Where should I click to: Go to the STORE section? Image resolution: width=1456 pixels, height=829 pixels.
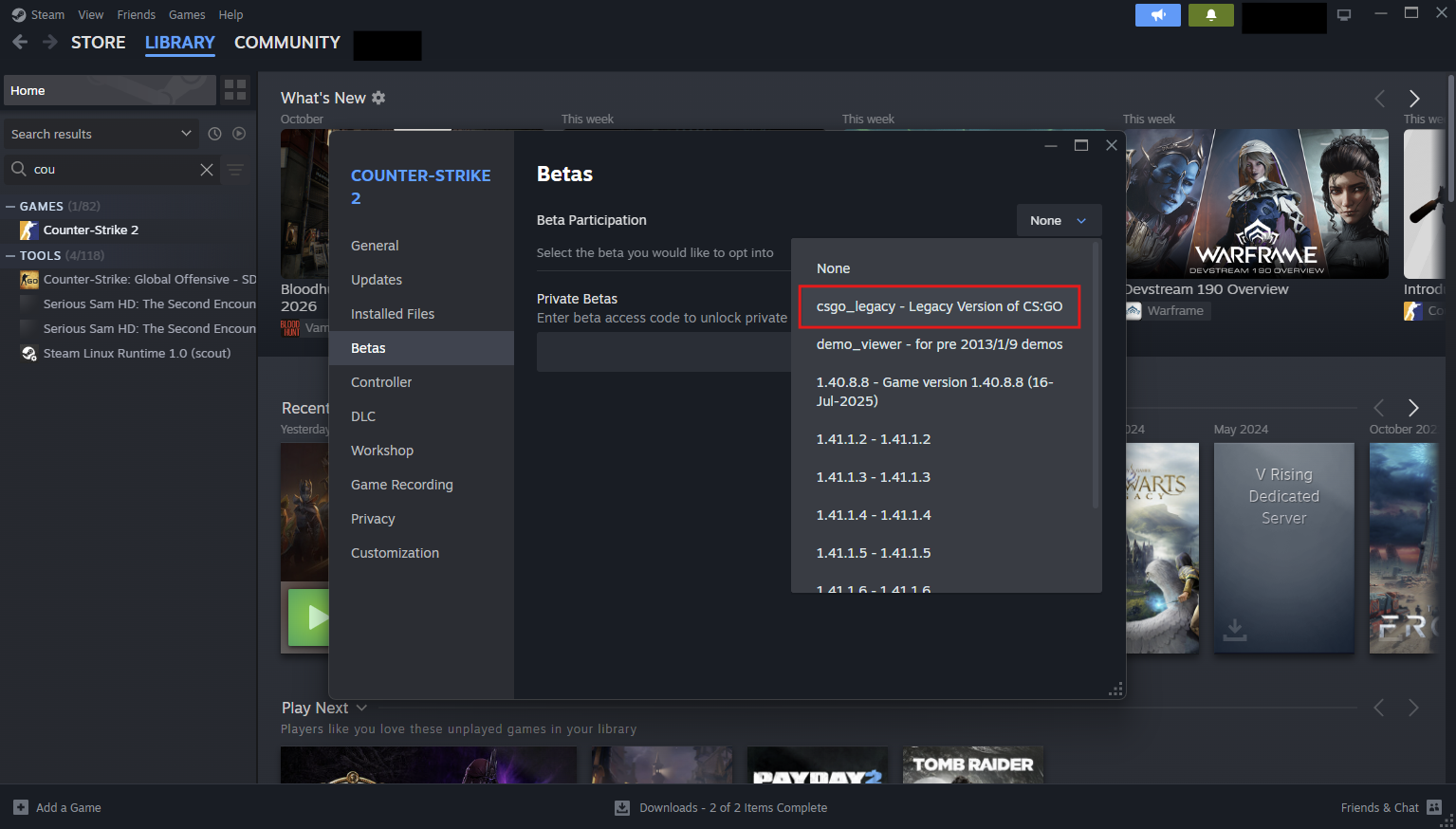pos(99,43)
